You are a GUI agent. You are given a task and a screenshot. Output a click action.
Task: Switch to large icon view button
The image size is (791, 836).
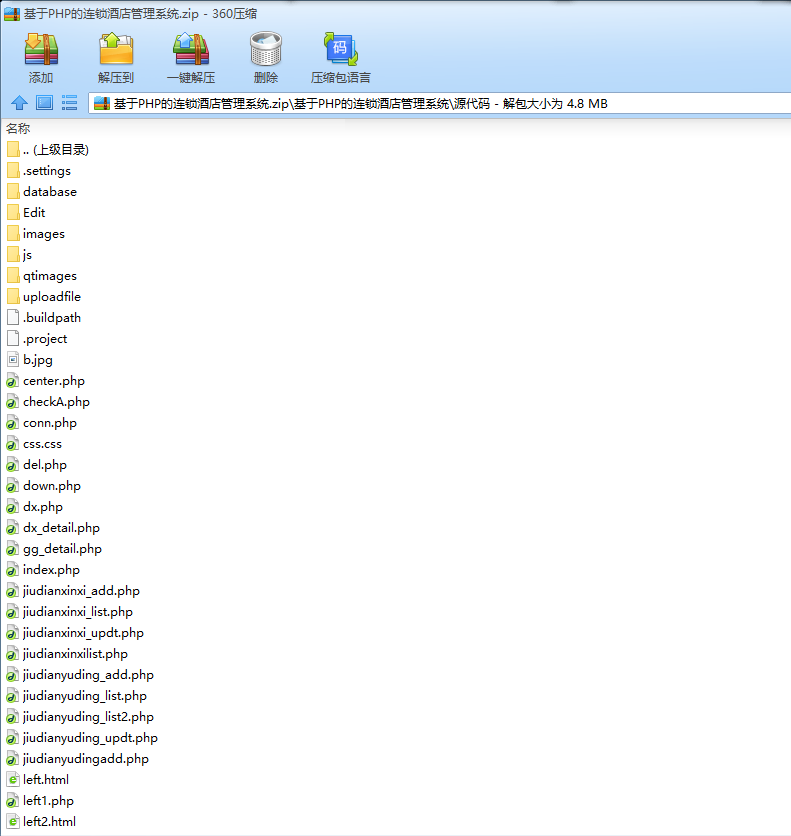click(x=44, y=102)
